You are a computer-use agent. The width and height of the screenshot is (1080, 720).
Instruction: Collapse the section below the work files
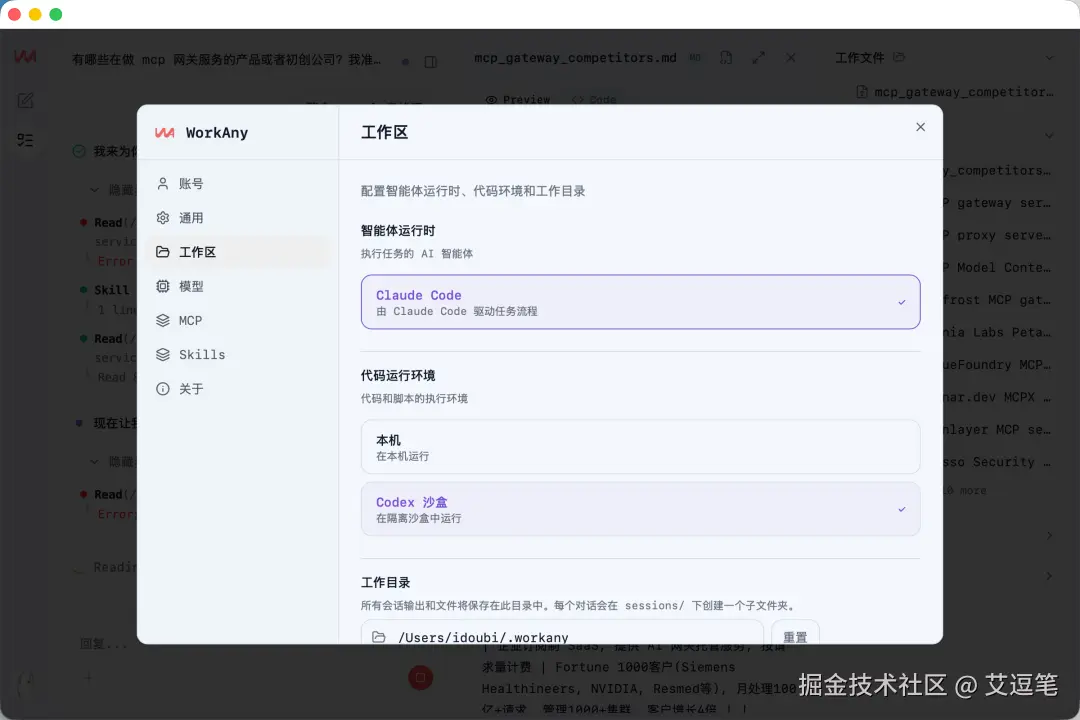click(1049, 136)
